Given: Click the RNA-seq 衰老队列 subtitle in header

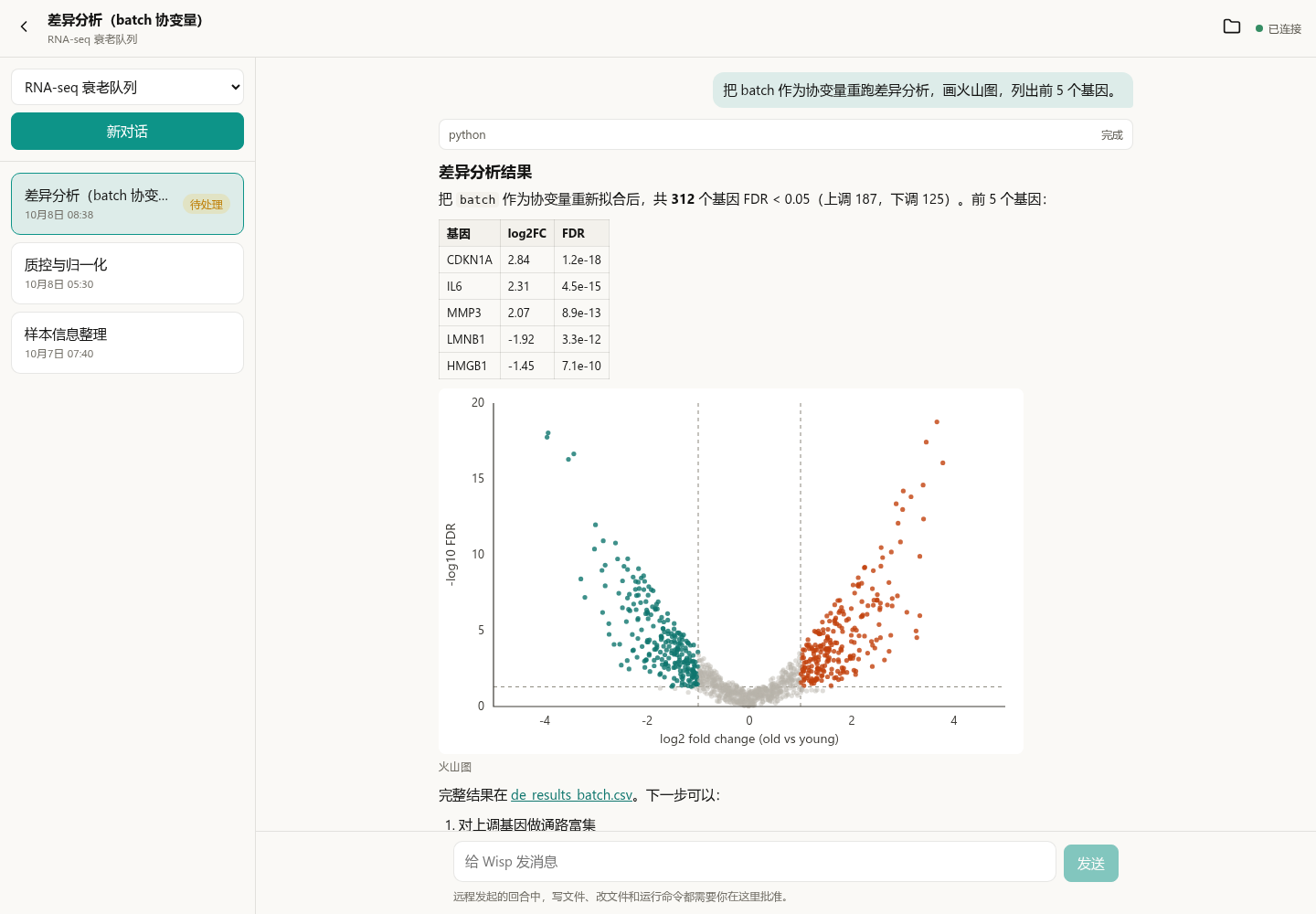Looking at the screenshot, I should (x=92, y=39).
